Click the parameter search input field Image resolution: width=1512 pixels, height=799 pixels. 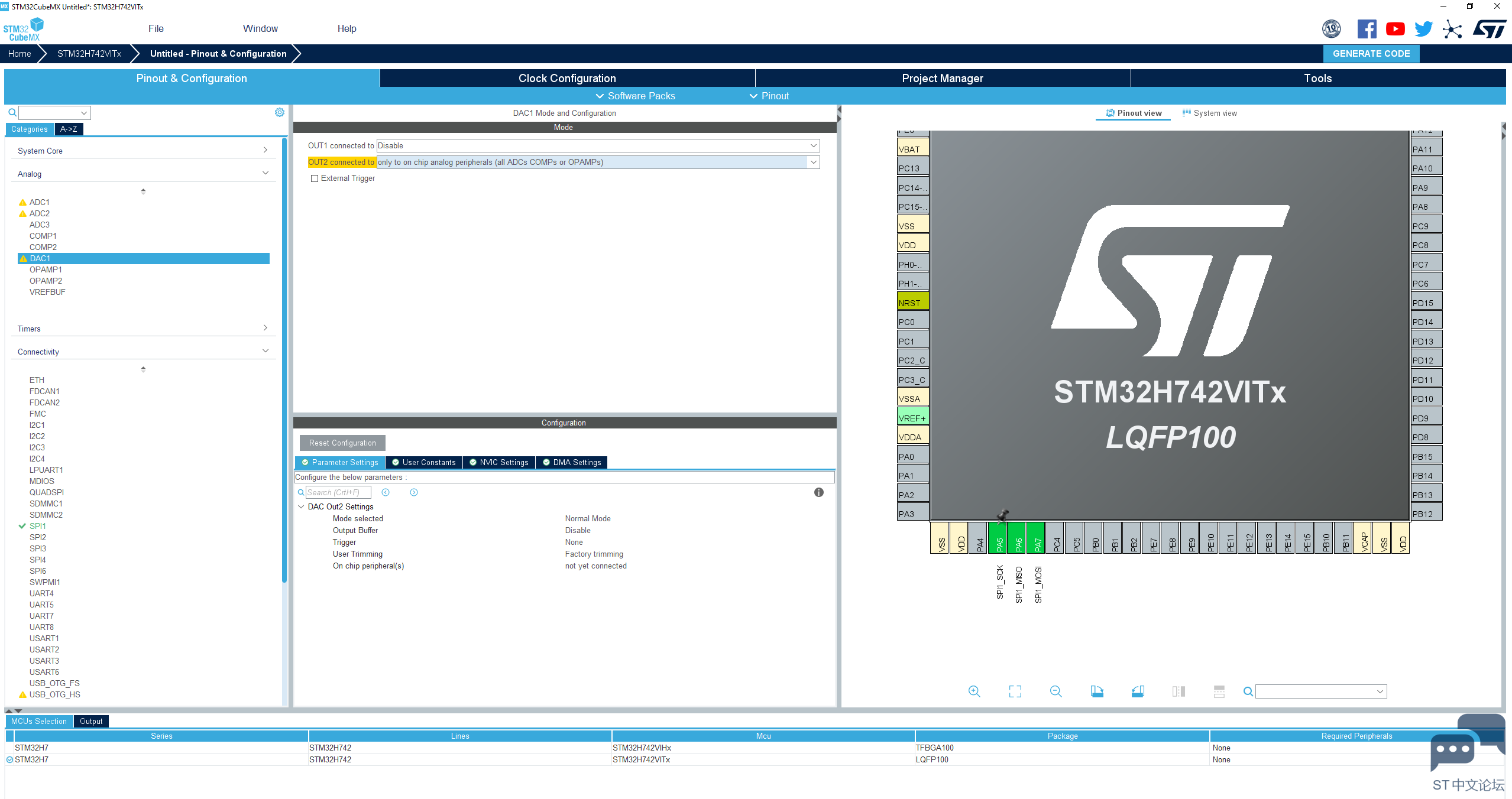(x=338, y=492)
